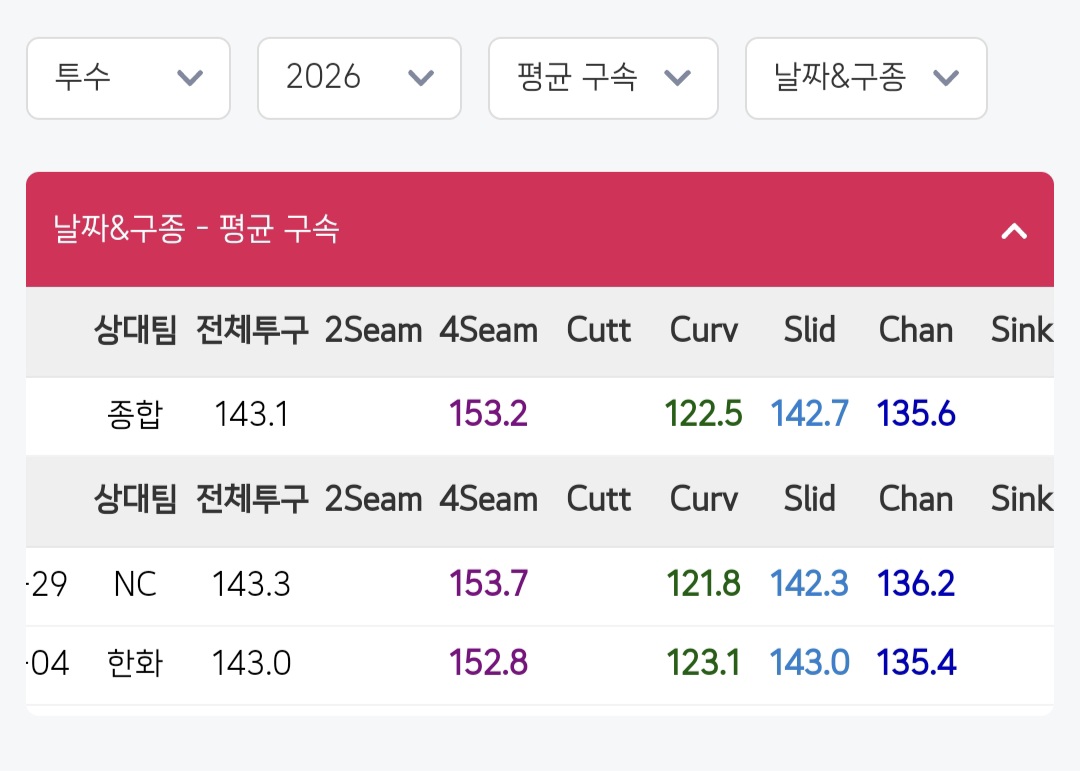Click the 4Seam column header in top row
The width and height of the screenshot is (1080, 771).
click(x=488, y=331)
